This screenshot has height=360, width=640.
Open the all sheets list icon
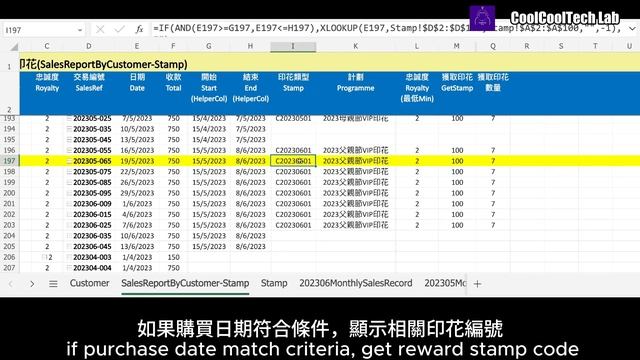tap(53, 284)
